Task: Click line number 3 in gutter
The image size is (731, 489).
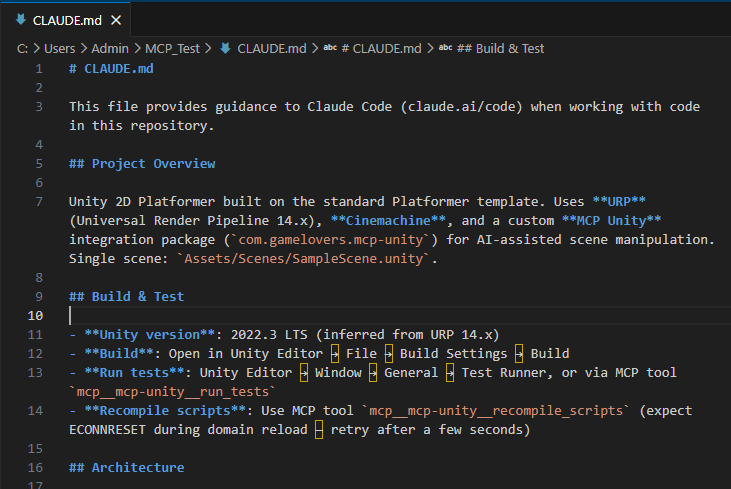Action: tap(39, 107)
